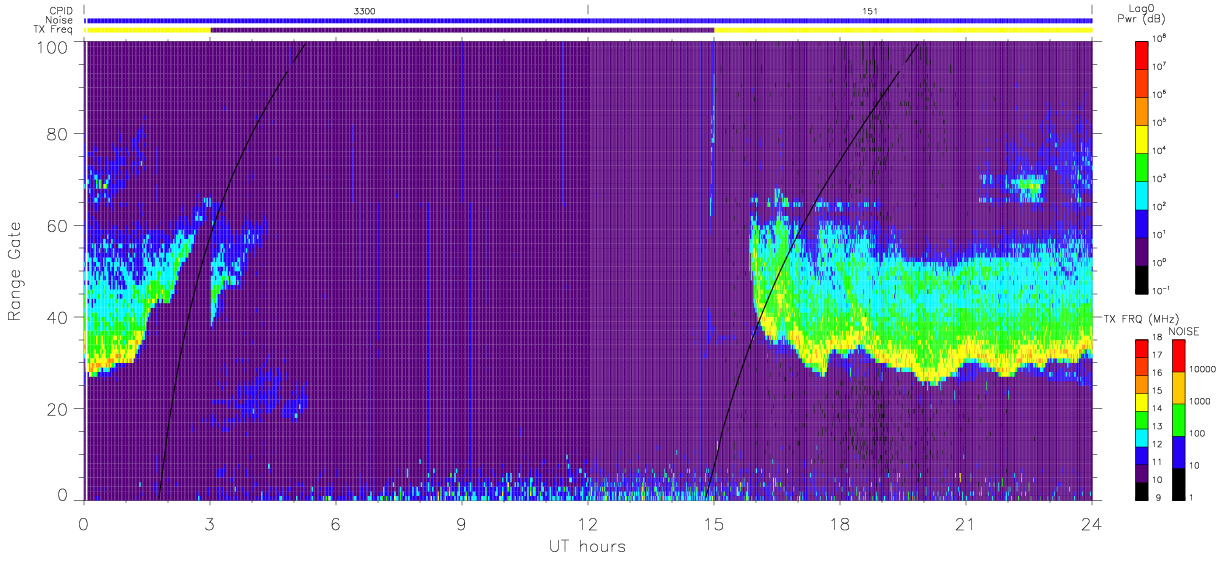
Task: Click the cyan segment of TX FRQ colorbar
Action: [x=1142, y=438]
